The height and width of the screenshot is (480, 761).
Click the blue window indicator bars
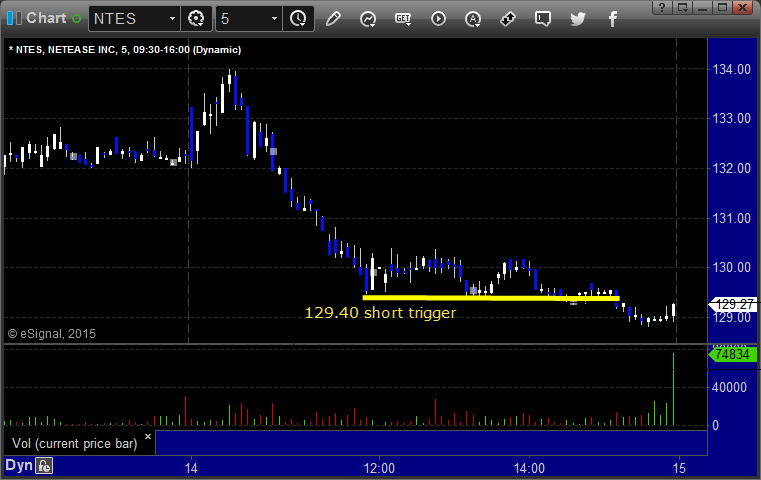(14, 18)
